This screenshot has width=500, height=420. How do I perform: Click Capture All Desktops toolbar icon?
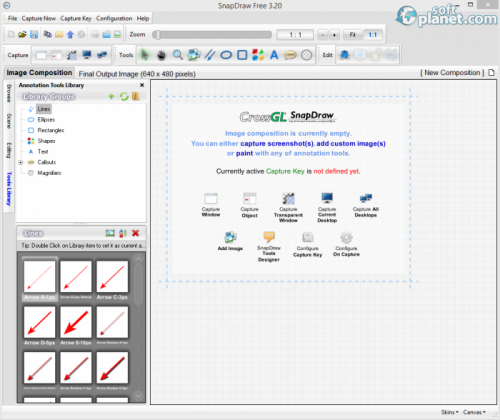102,55
